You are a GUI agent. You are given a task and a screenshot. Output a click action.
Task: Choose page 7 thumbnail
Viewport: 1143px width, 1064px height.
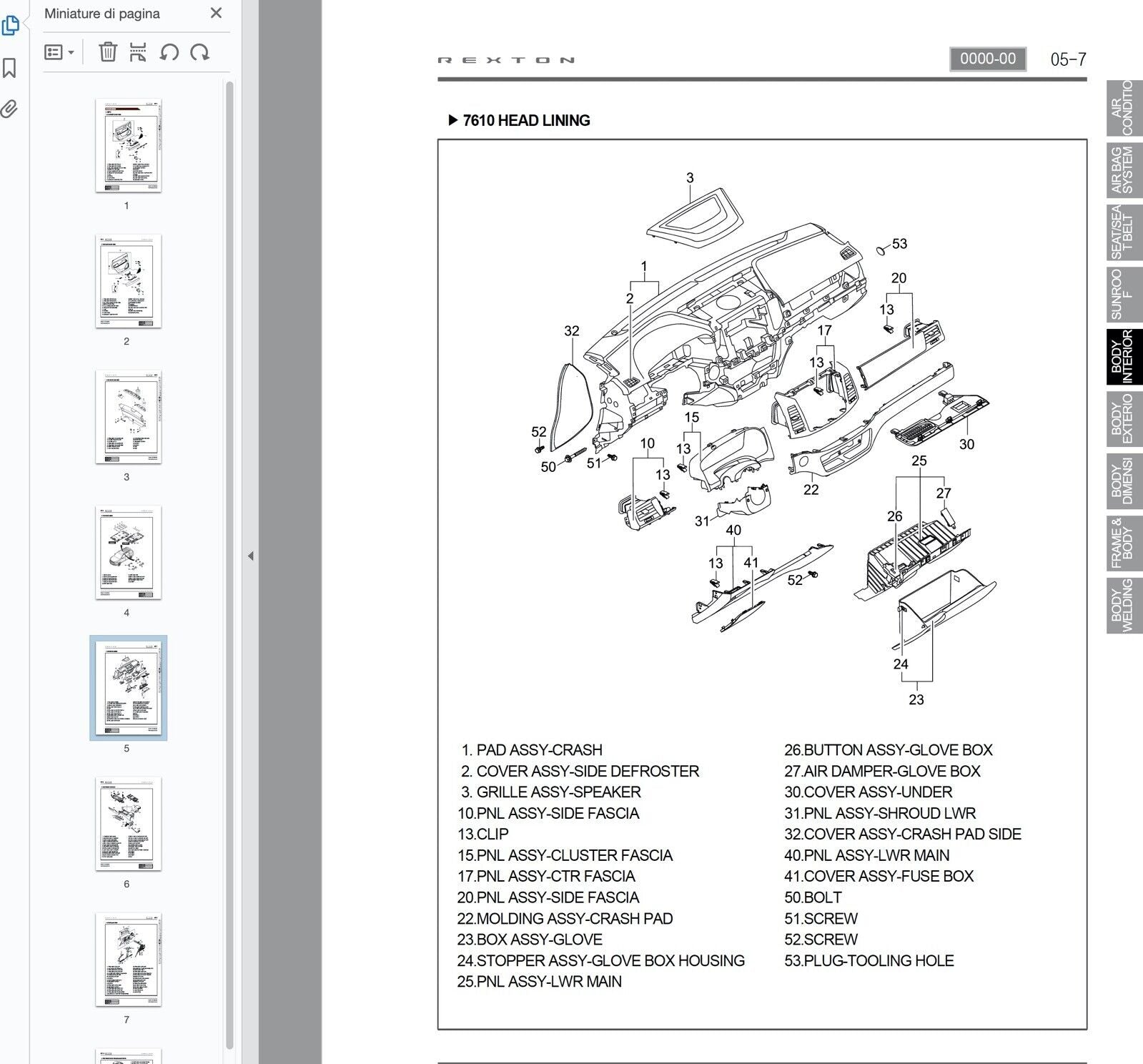coord(128,960)
